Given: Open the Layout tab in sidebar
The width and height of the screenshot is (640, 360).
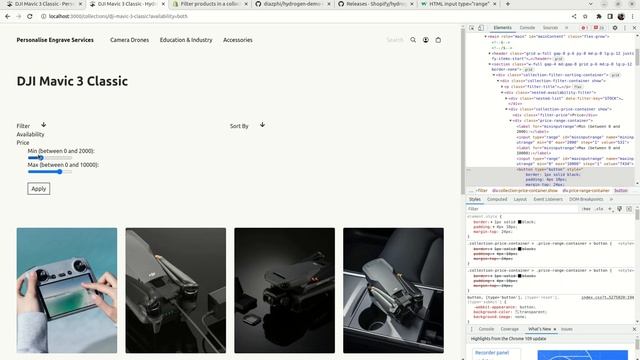Looking at the screenshot, I should [520, 199].
